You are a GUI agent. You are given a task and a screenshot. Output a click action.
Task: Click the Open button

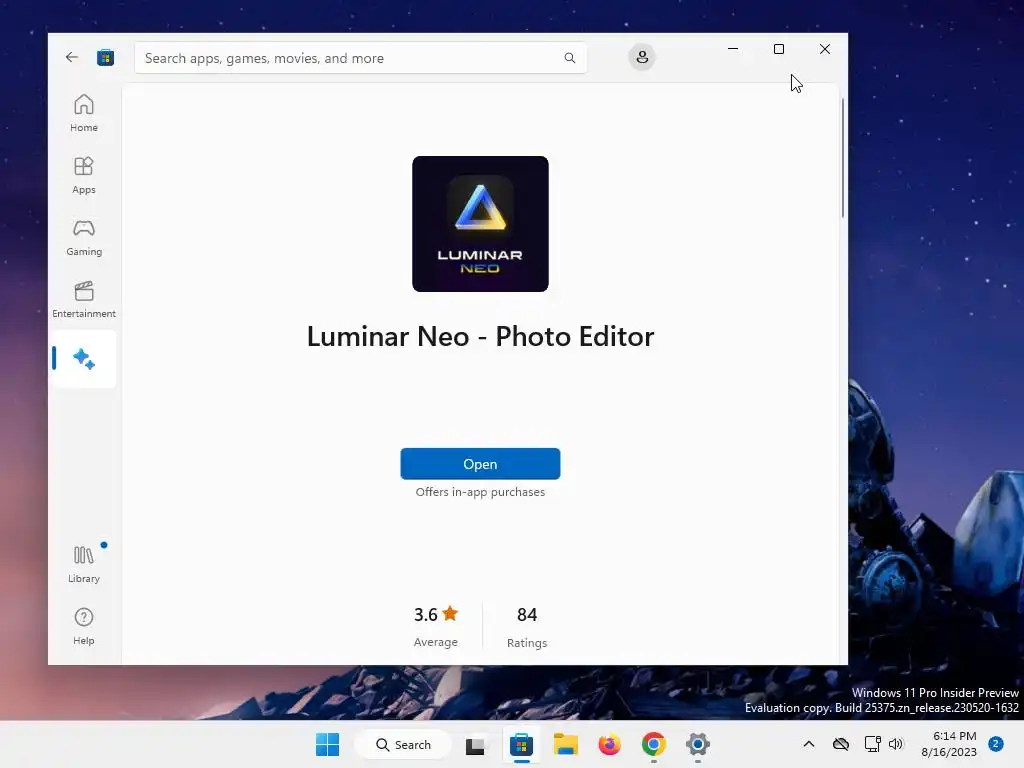(480, 464)
